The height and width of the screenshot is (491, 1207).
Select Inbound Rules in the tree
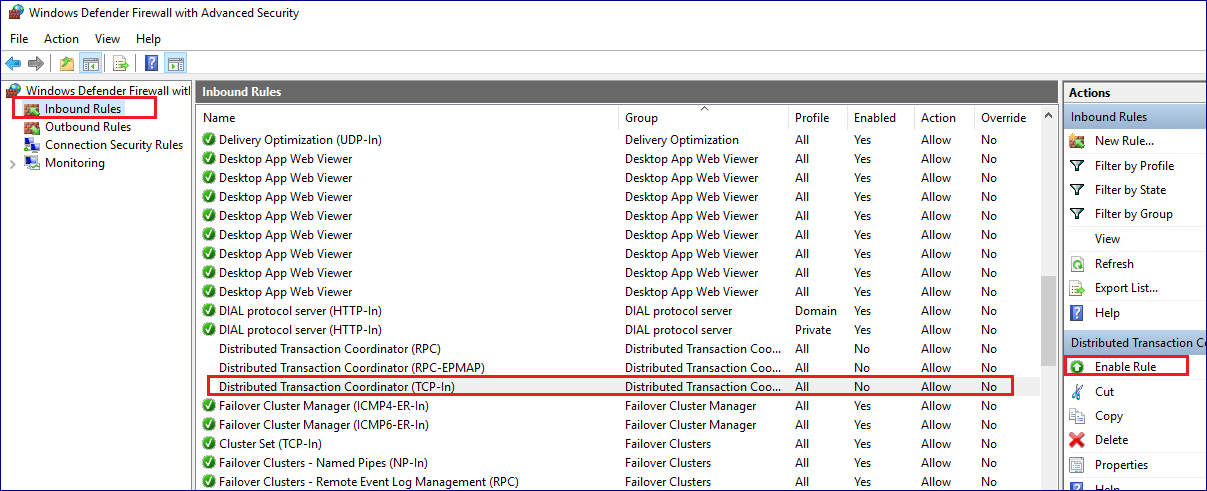point(83,108)
